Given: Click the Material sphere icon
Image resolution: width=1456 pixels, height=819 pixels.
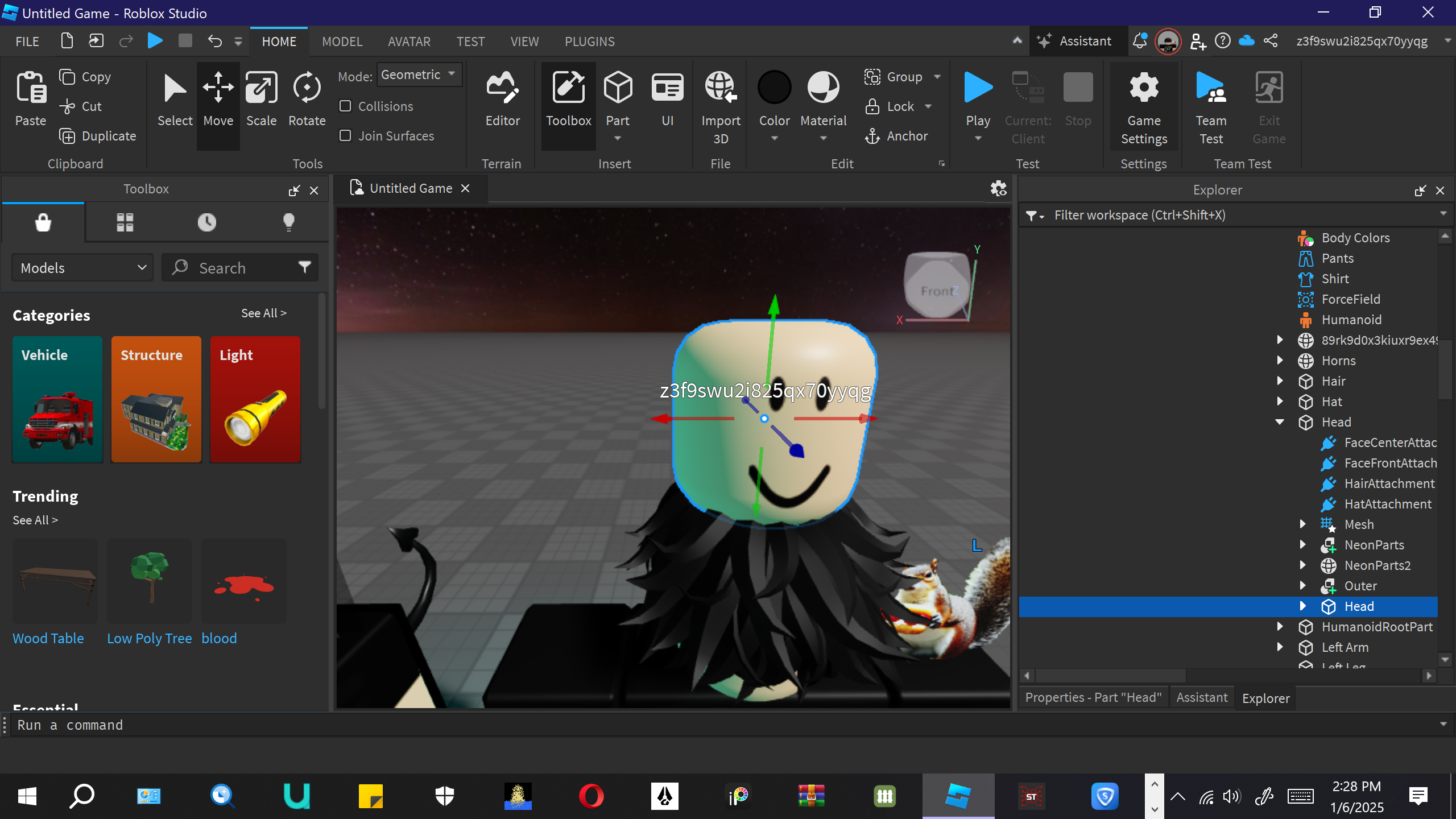Looking at the screenshot, I should [823, 88].
